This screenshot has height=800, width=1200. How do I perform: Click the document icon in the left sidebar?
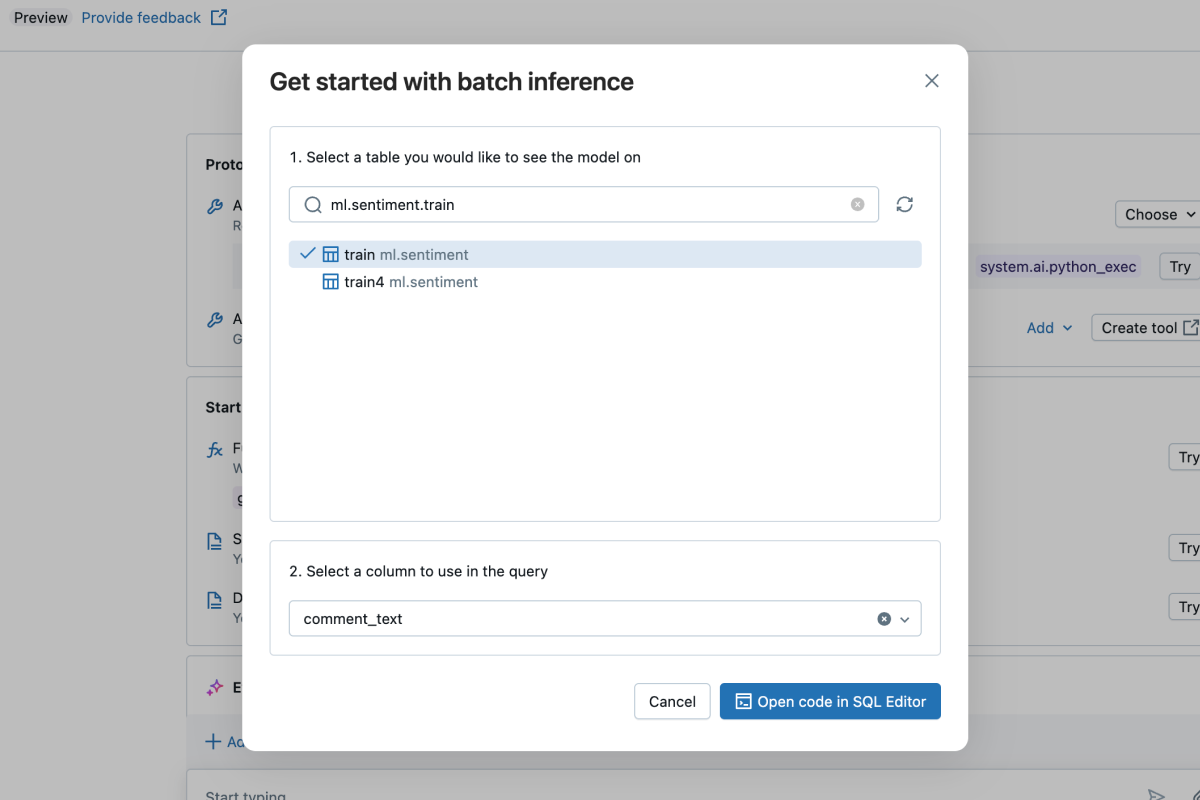click(x=214, y=540)
